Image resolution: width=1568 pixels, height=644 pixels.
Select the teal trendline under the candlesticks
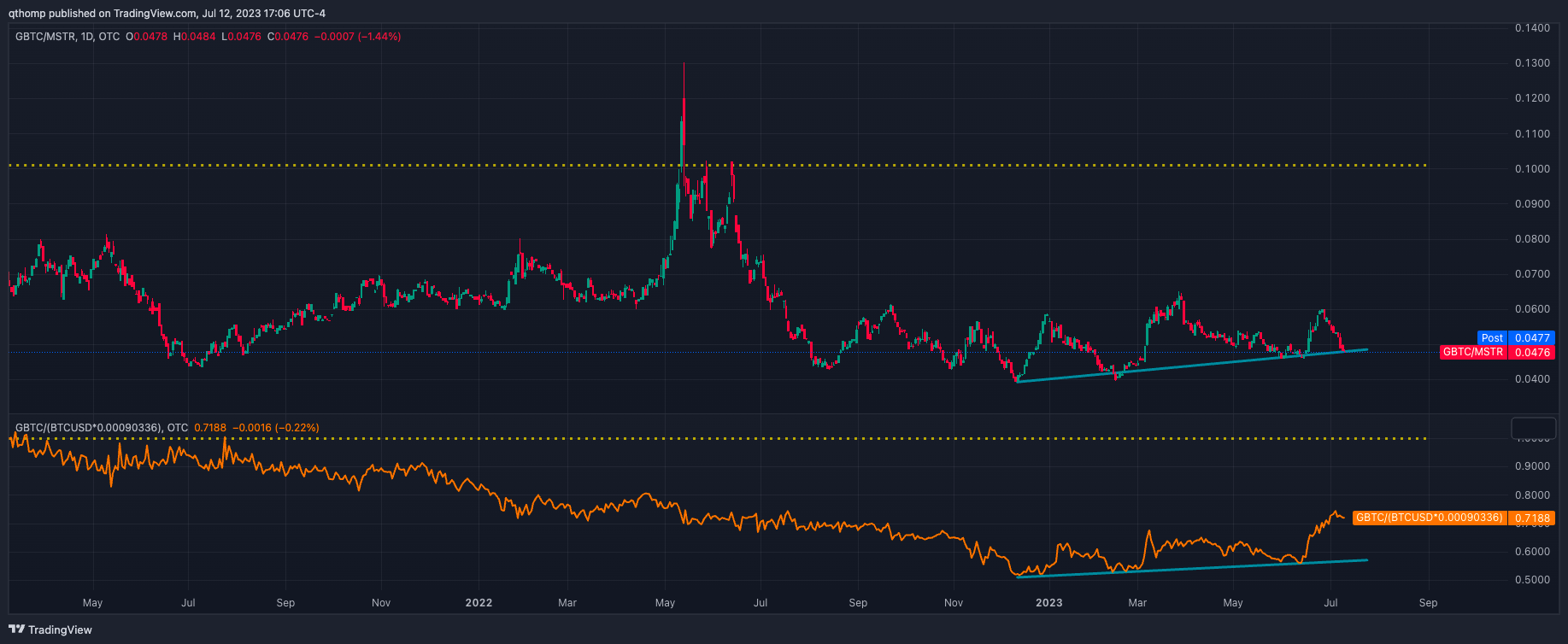pyautogui.click(x=1192, y=366)
